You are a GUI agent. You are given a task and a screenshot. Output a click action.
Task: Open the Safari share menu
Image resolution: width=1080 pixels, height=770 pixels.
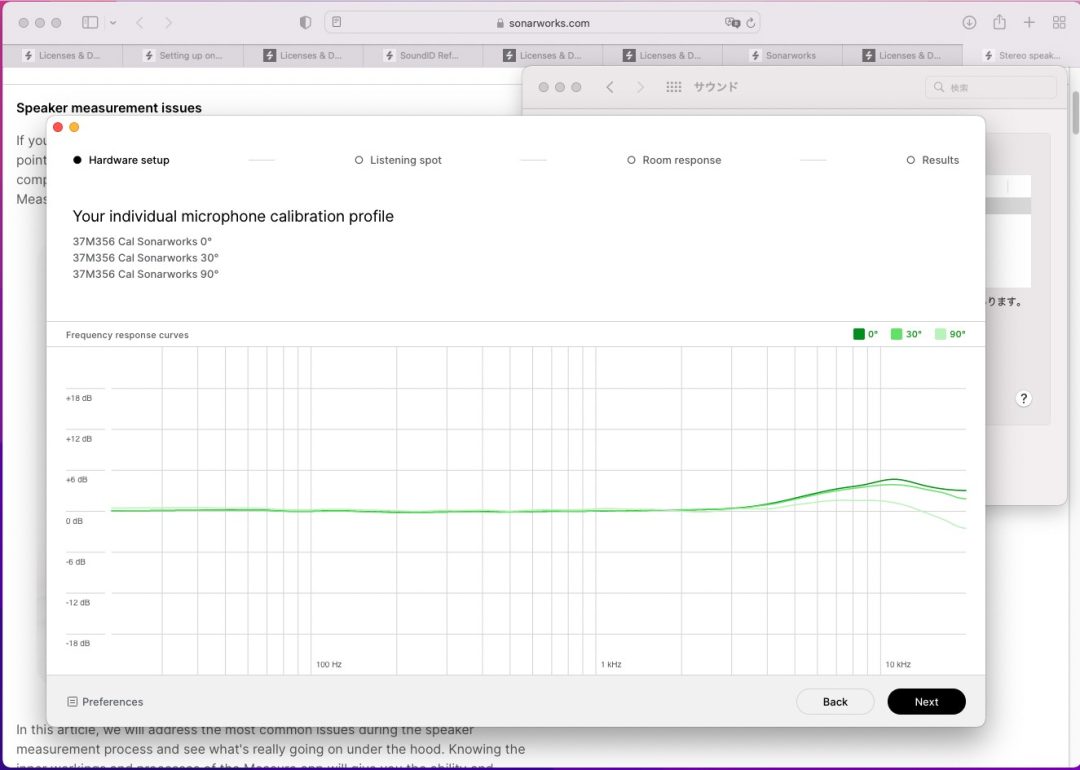pyautogui.click(x=999, y=22)
